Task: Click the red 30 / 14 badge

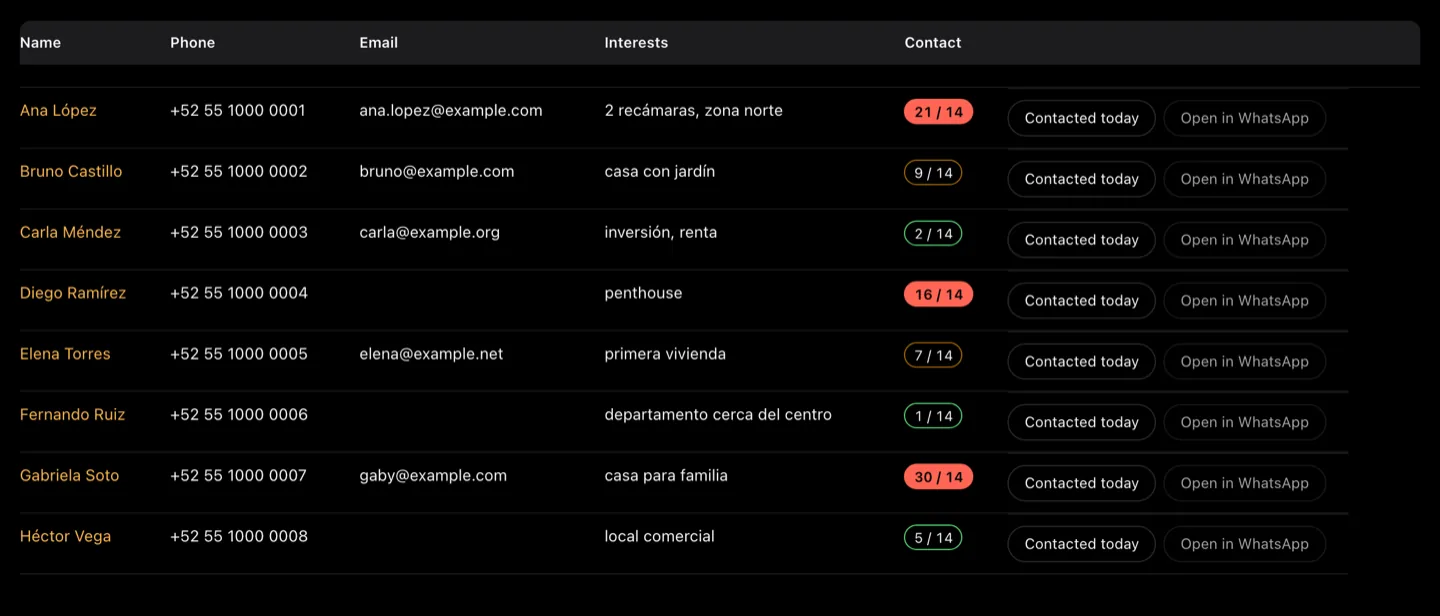Action: (x=938, y=477)
